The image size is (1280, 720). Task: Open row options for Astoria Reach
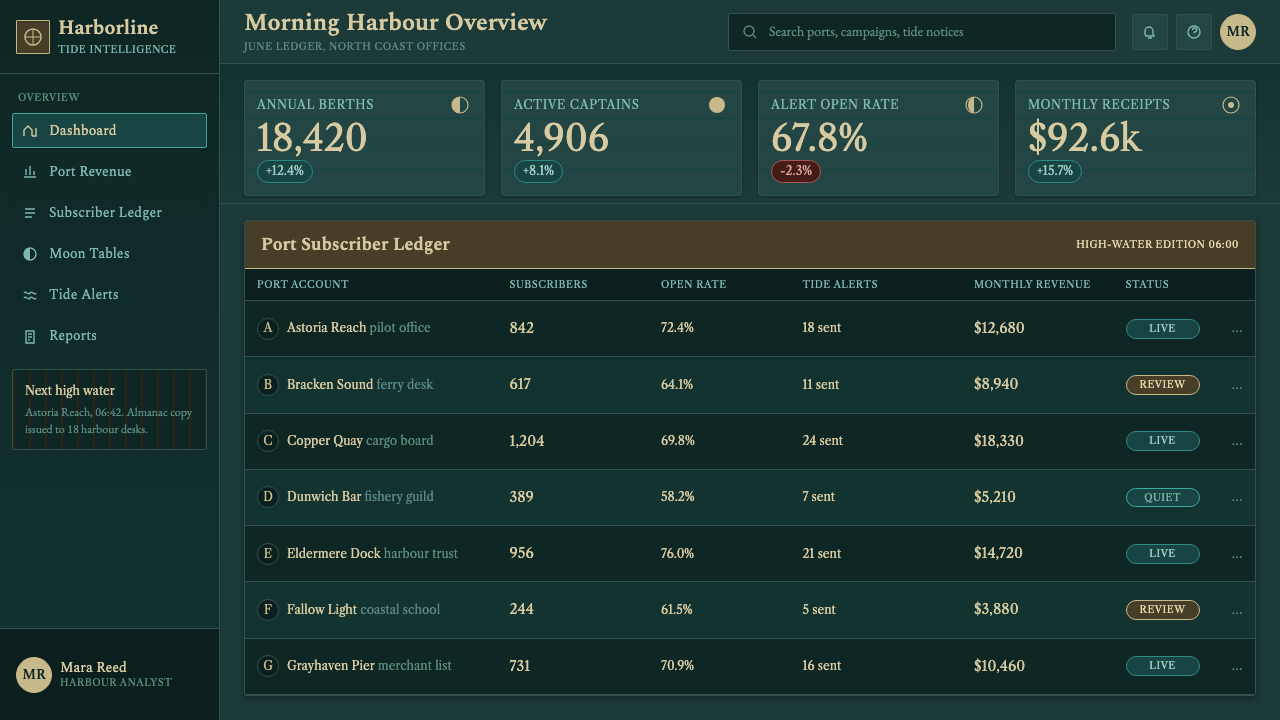click(1237, 329)
